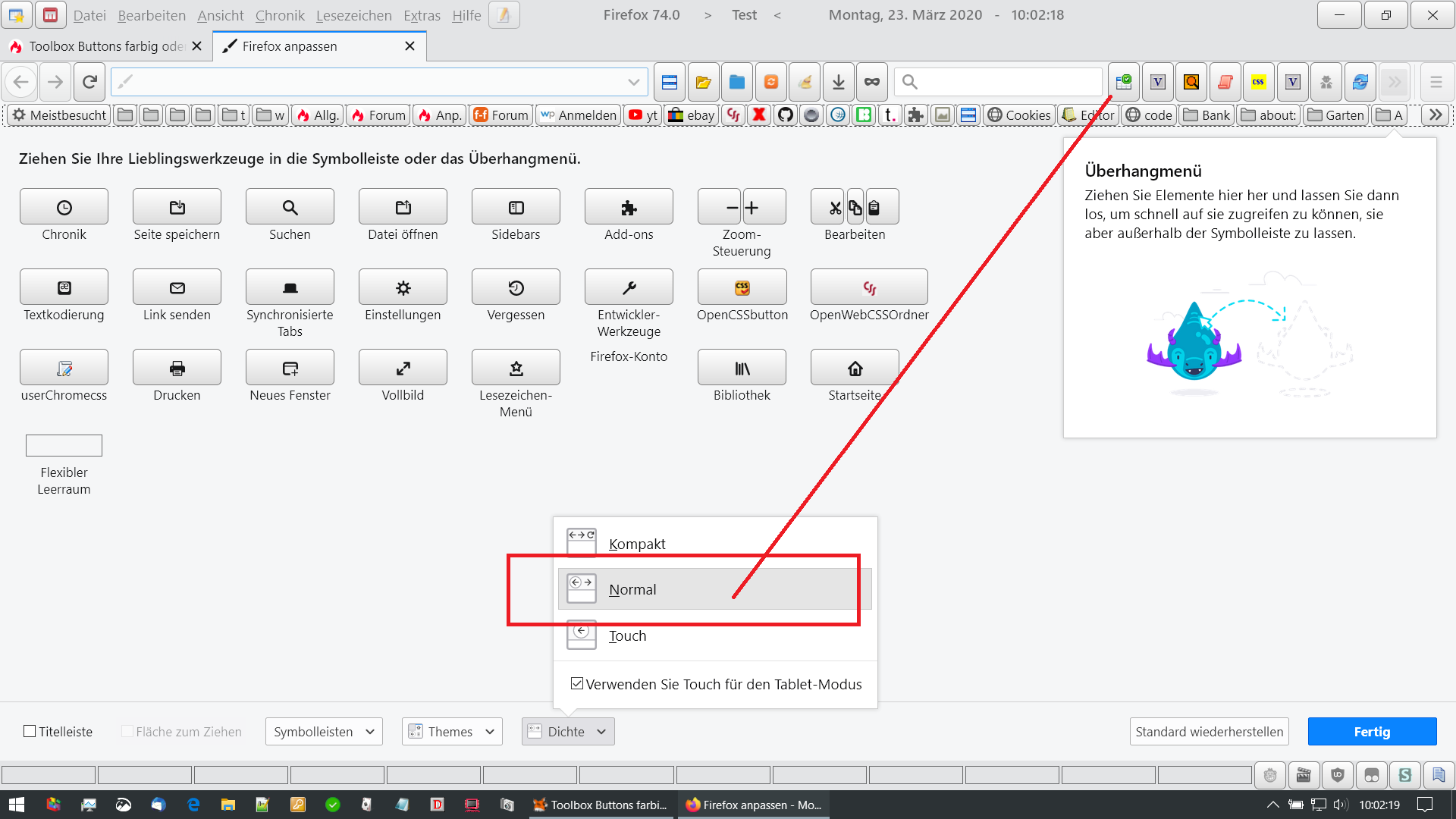
Task: Expand the Themes dropdown
Action: tap(452, 731)
